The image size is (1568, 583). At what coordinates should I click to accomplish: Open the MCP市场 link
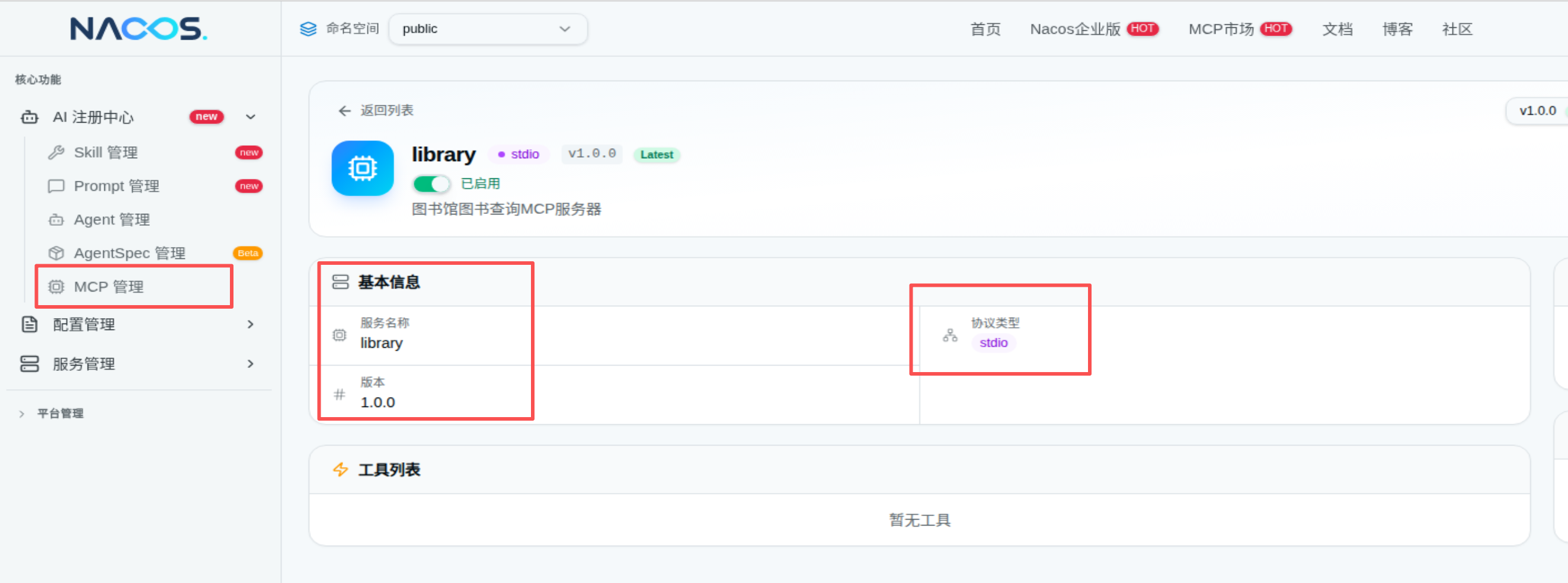pos(1221,28)
